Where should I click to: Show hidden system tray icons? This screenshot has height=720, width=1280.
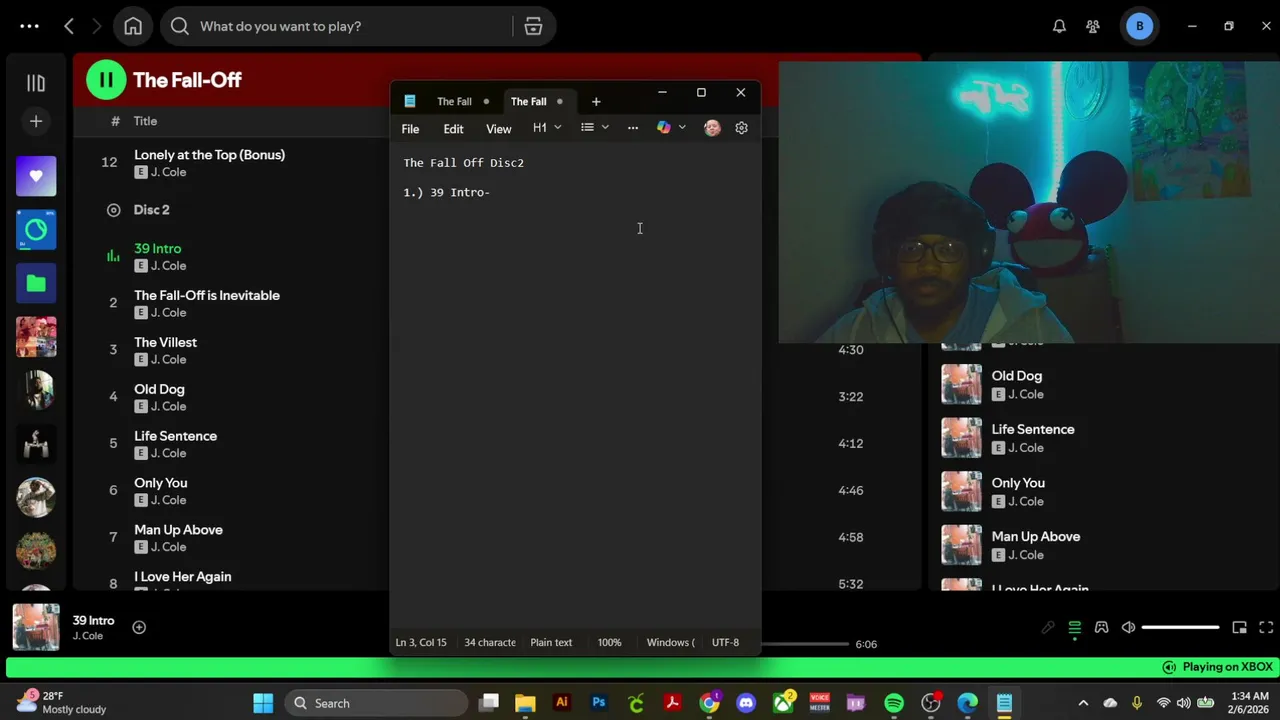pos(1084,703)
